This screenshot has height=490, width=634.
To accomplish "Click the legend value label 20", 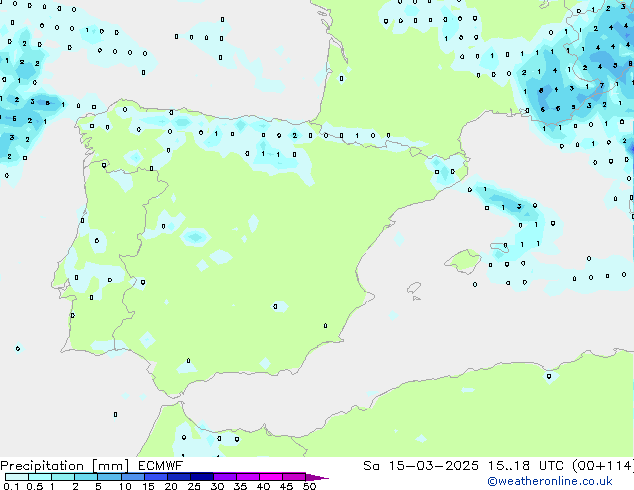I will (x=170, y=487).
